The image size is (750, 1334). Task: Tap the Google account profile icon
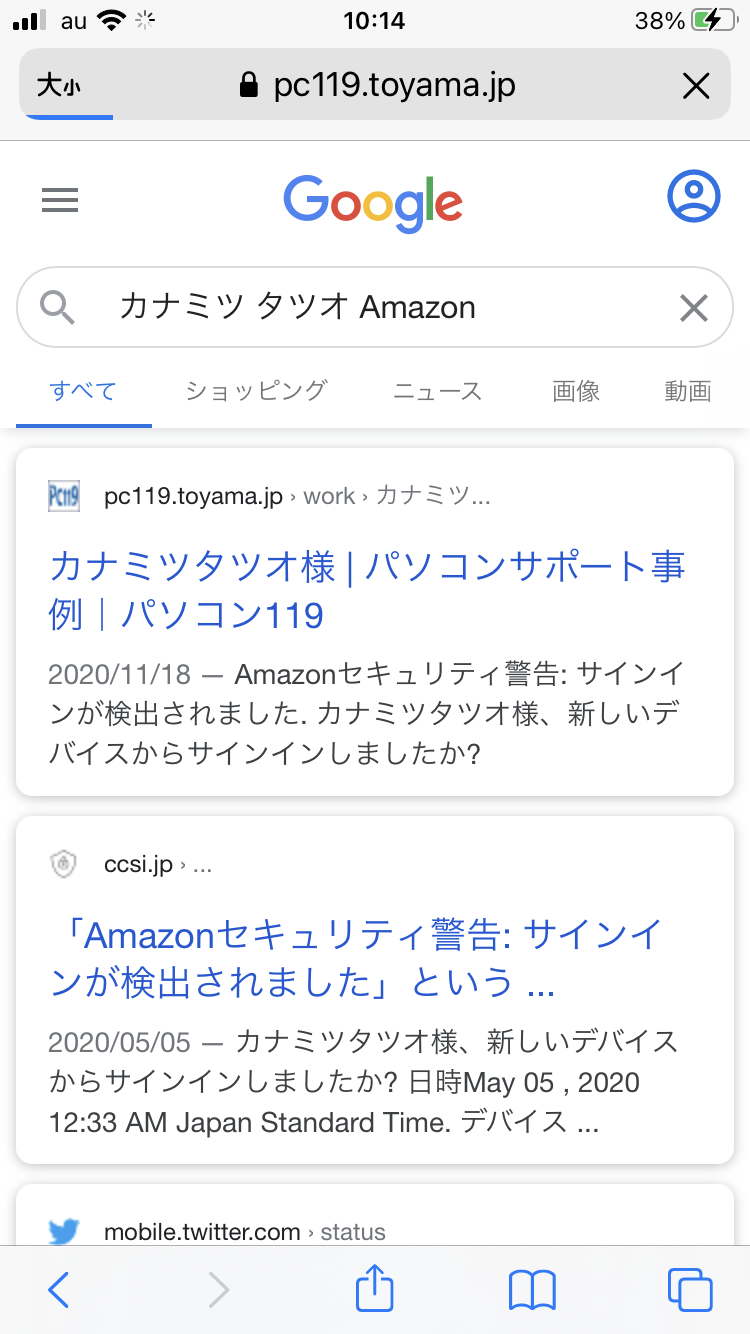[x=693, y=197]
